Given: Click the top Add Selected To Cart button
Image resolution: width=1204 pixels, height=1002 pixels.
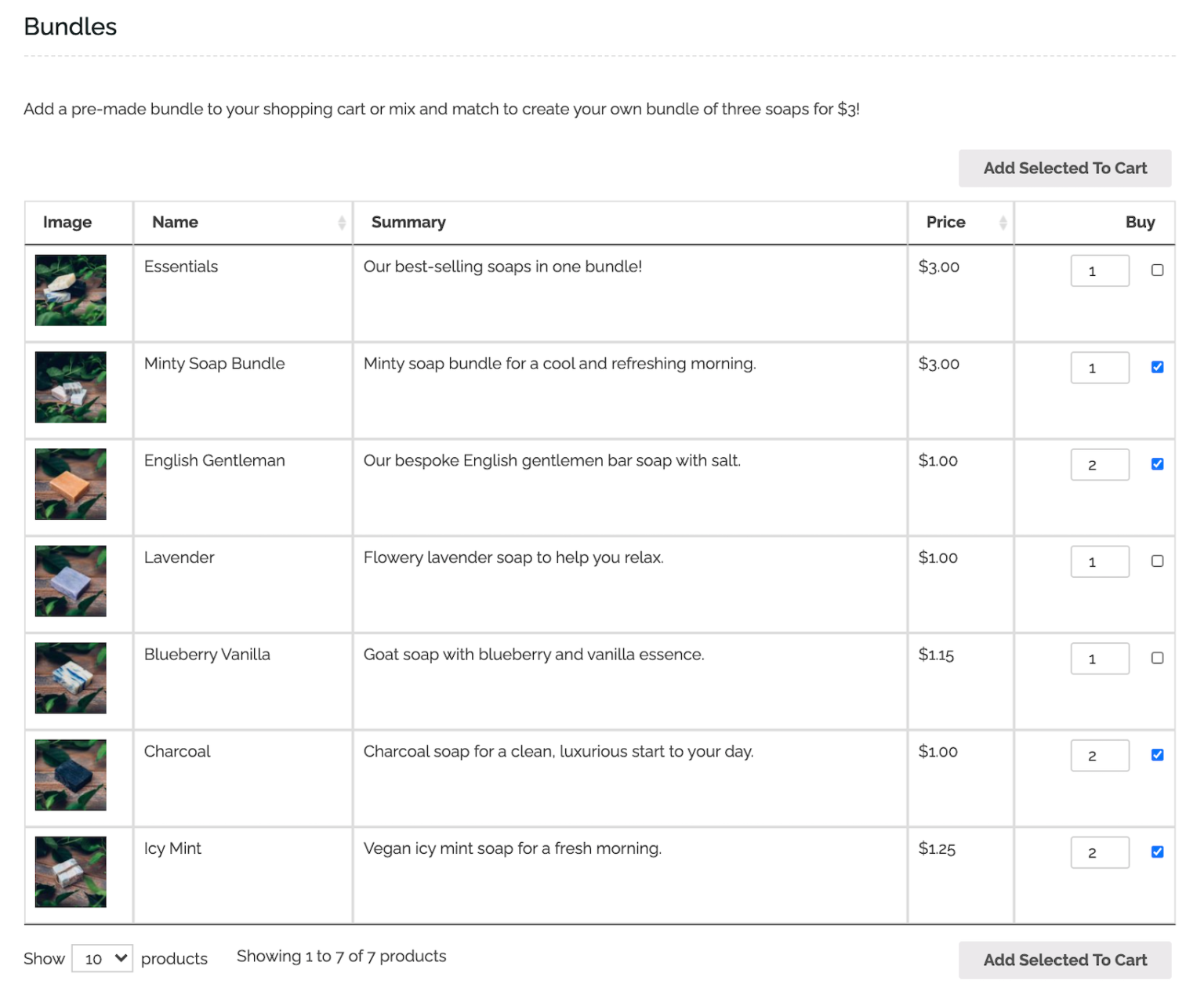Looking at the screenshot, I should 1064,168.
